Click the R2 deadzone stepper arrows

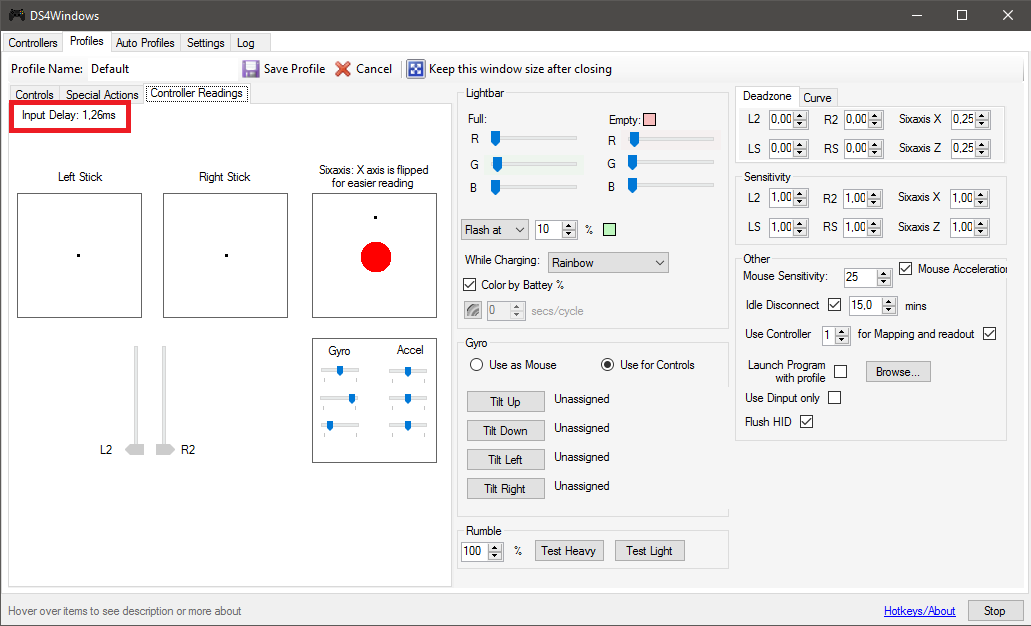[875, 120]
